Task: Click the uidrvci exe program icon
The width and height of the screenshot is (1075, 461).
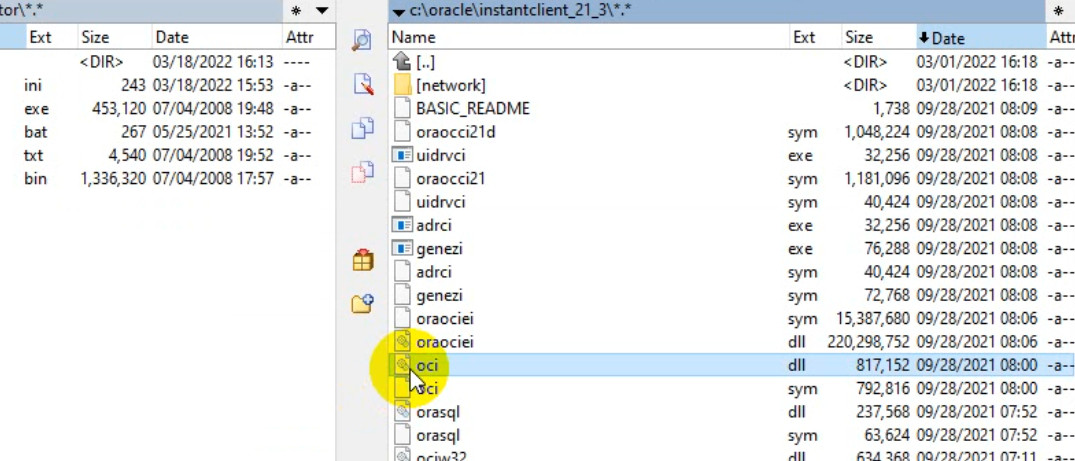Action: [402, 155]
